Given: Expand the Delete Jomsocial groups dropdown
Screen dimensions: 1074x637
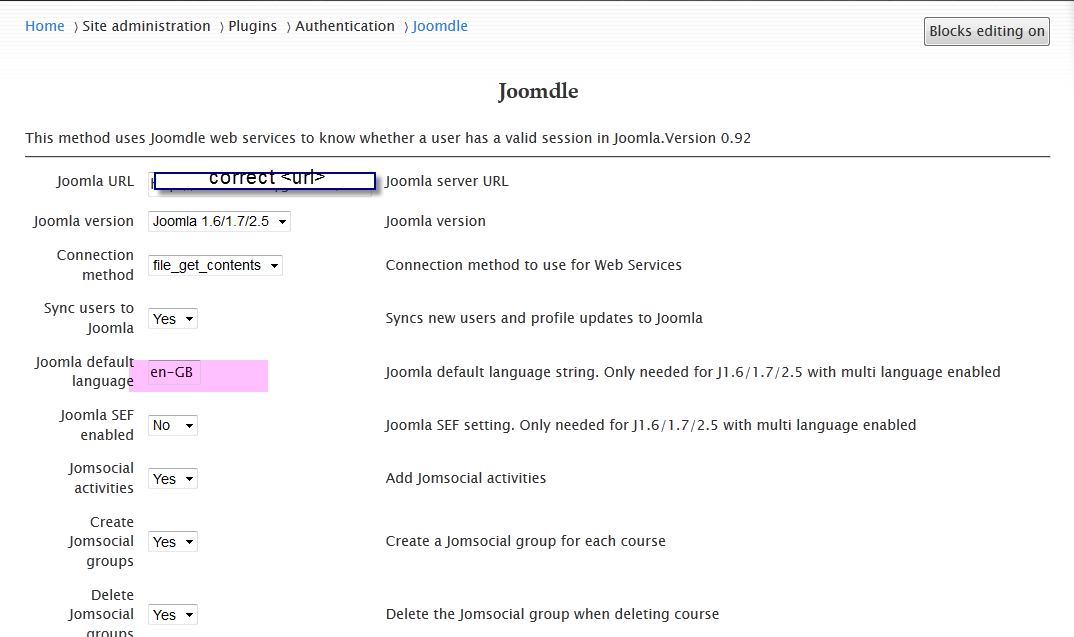Looking at the screenshot, I should point(173,615).
